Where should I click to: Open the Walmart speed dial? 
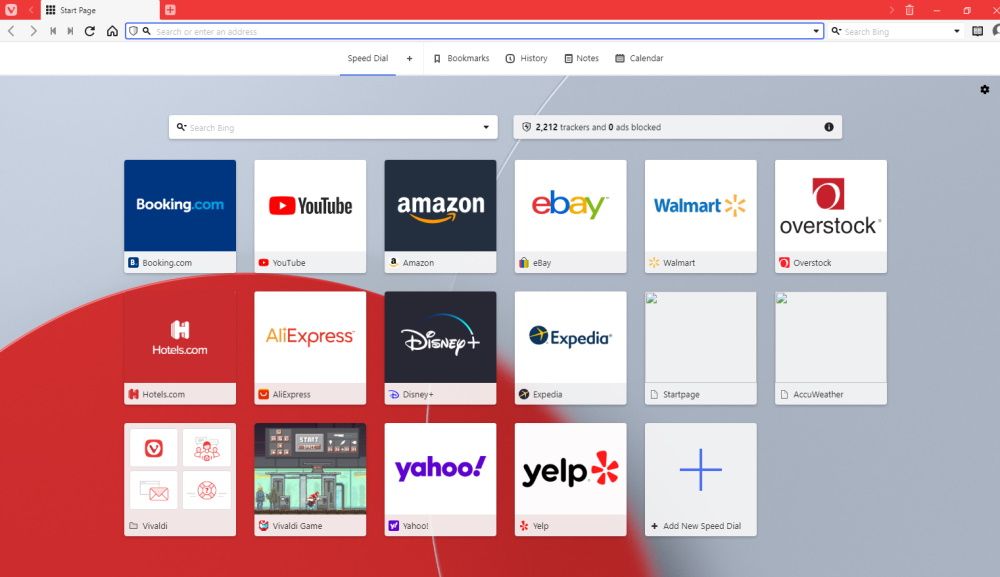click(x=700, y=216)
